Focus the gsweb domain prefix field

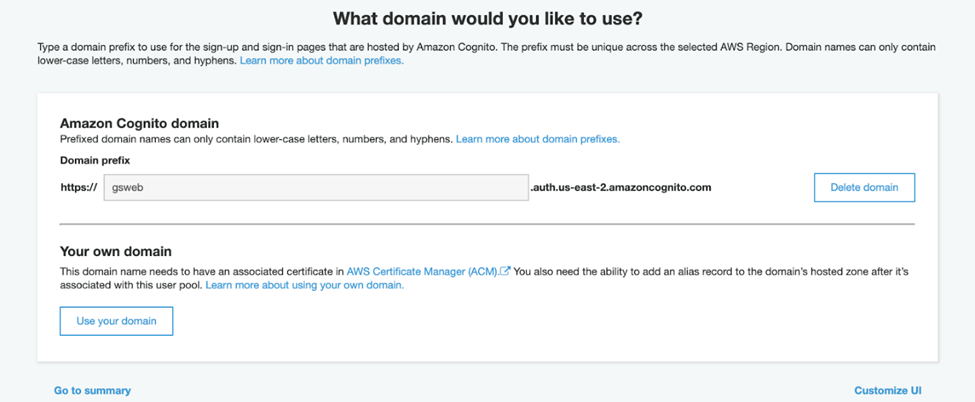click(316, 187)
